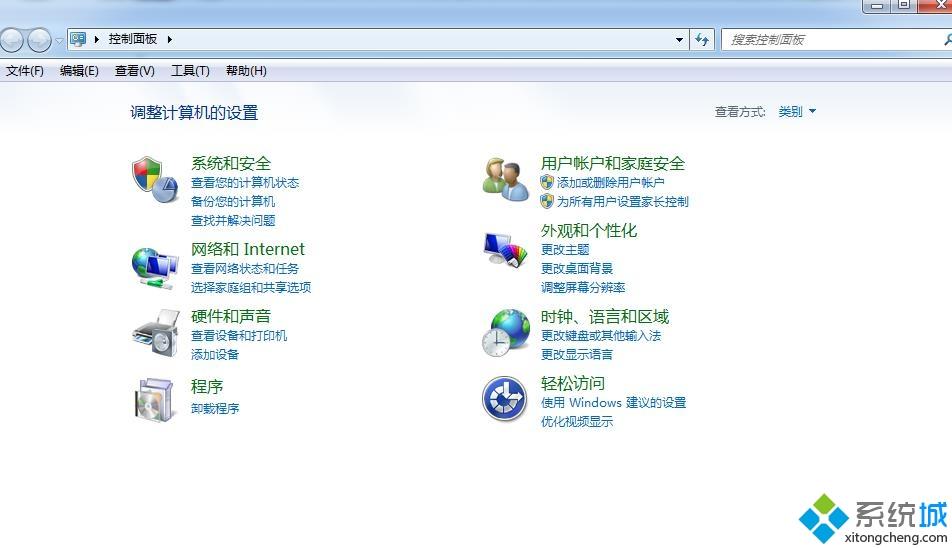The image size is (952, 548).
Task: Click the 程序 software box icon
Action: 155,400
